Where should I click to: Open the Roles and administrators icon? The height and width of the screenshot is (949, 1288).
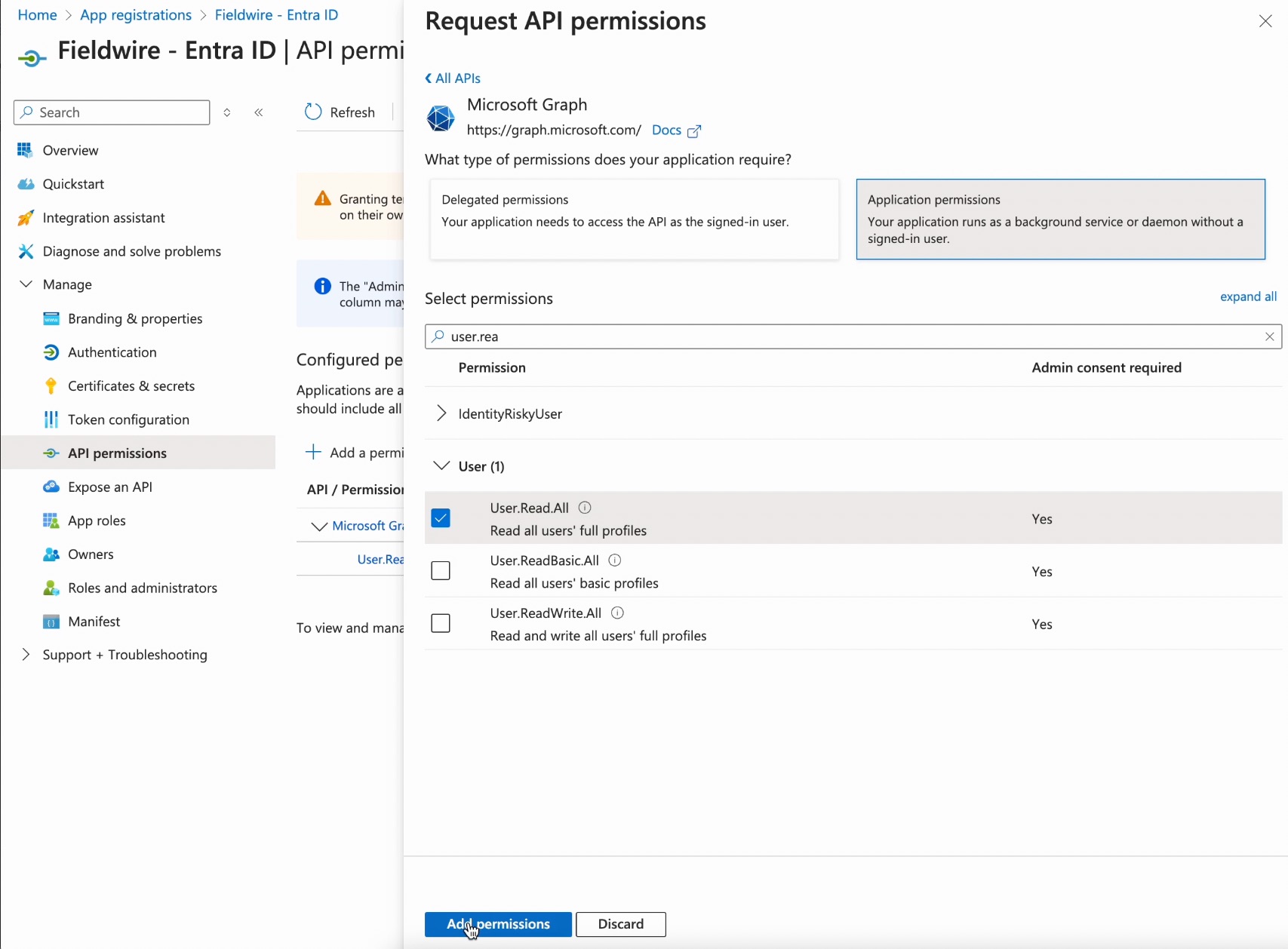click(x=51, y=588)
